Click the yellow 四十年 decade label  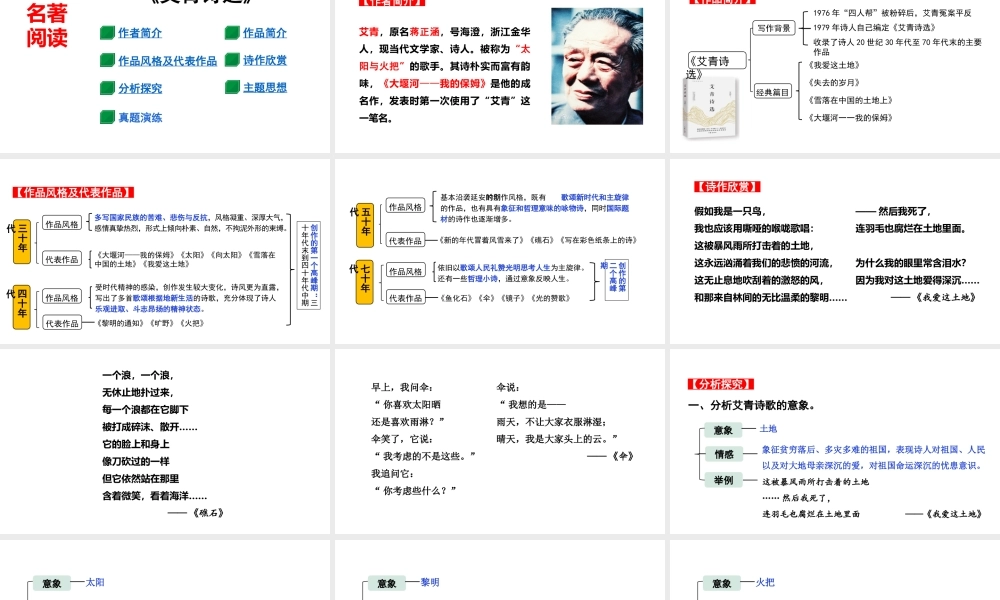tap(22, 307)
